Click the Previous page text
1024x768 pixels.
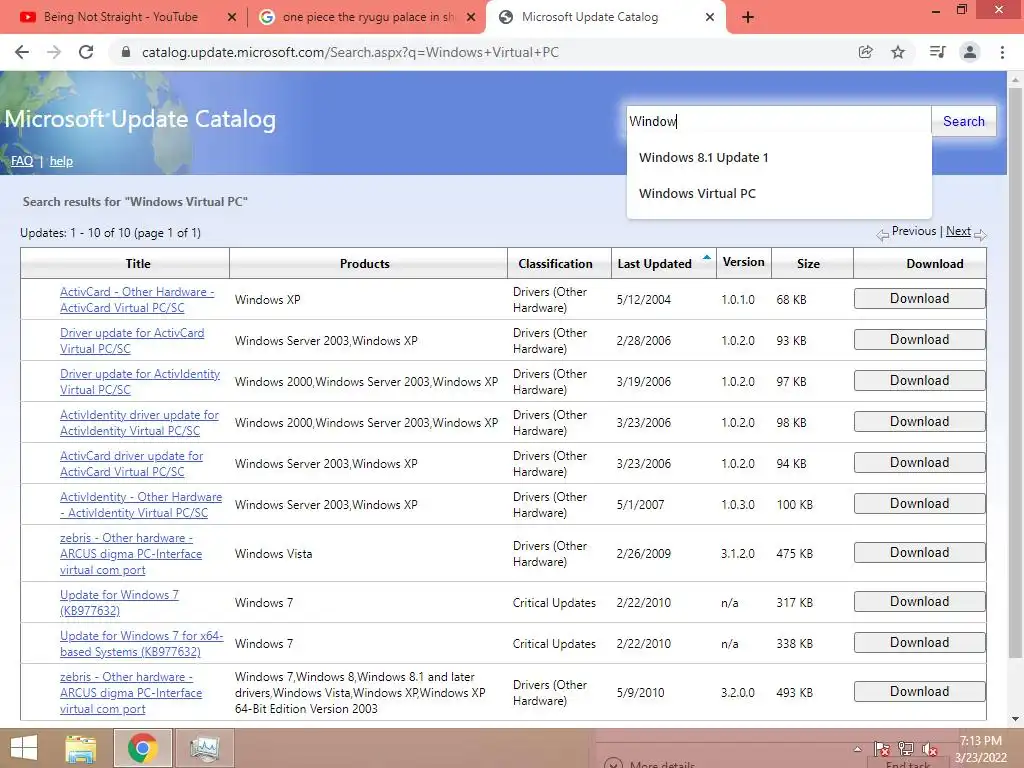click(x=914, y=231)
